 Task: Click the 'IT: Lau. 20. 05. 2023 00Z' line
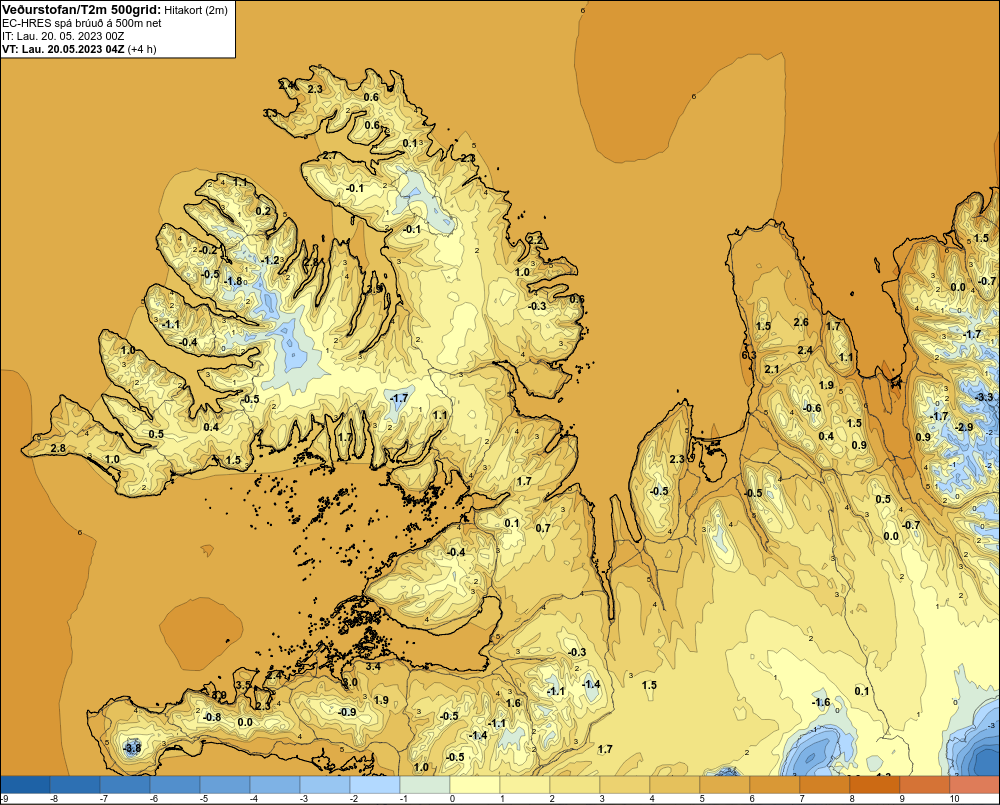pyautogui.click(x=63, y=36)
